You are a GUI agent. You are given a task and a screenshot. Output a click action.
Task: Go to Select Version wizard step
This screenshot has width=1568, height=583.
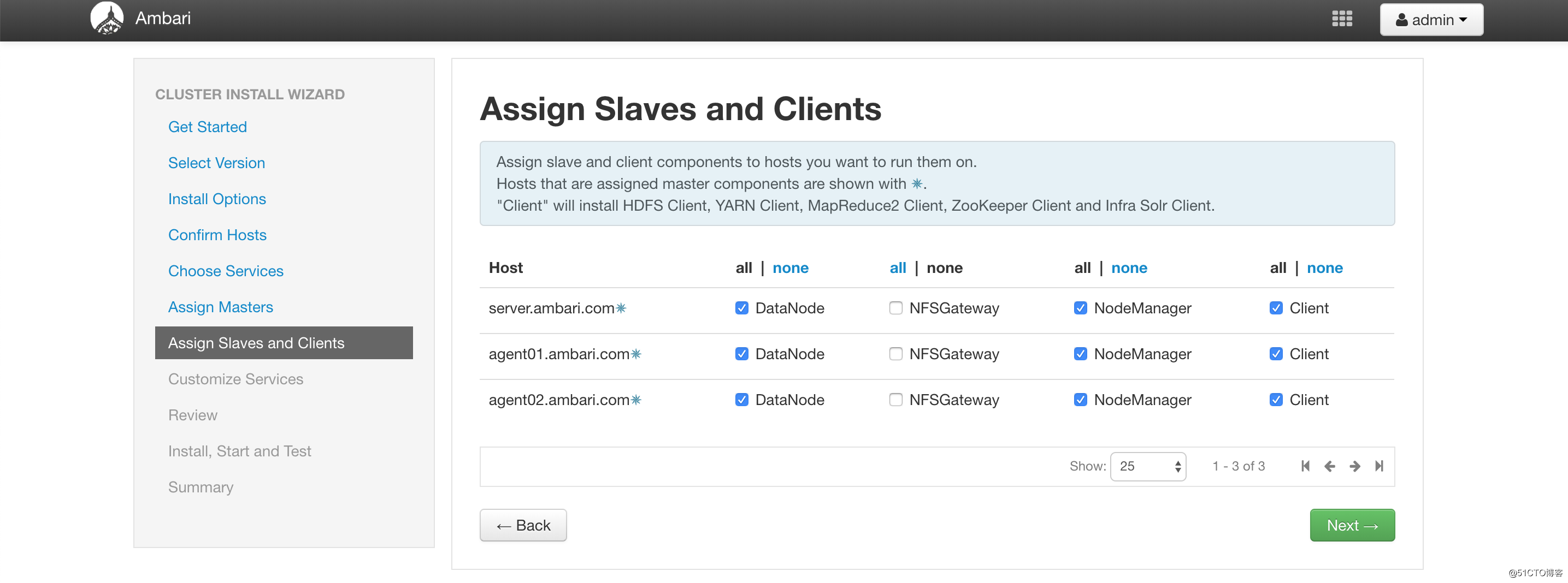pyautogui.click(x=216, y=162)
